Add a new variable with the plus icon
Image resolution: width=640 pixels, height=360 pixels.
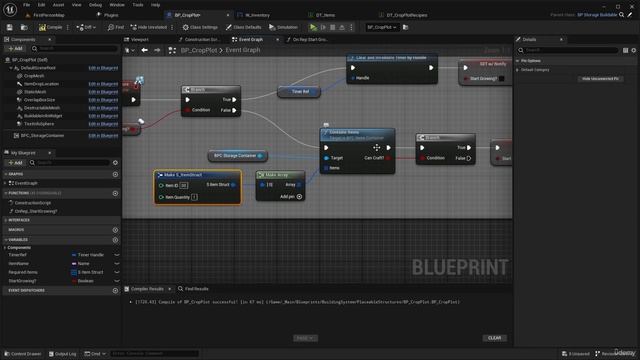coord(115,240)
